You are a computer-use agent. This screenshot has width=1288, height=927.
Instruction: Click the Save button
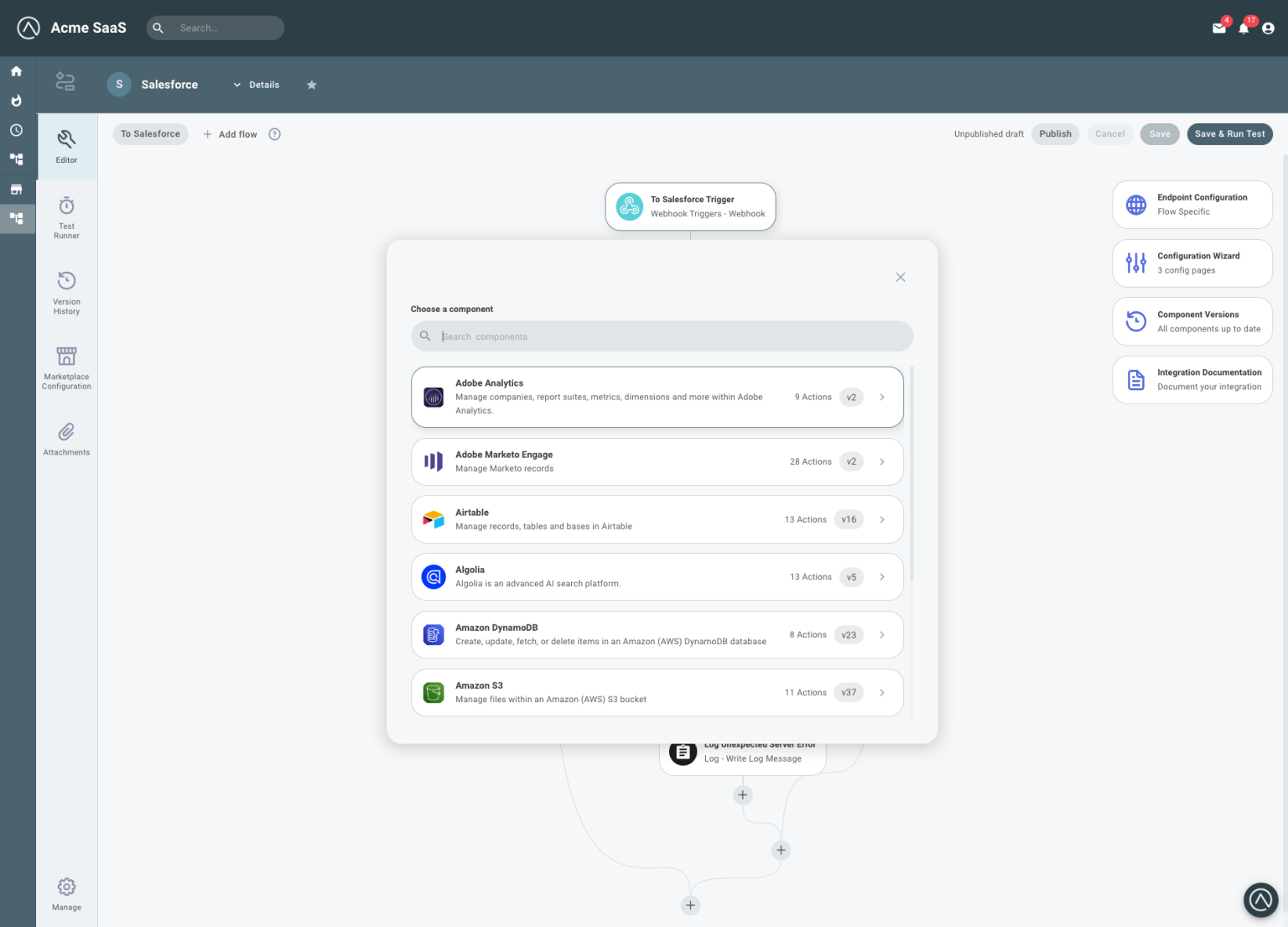(x=1160, y=134)
